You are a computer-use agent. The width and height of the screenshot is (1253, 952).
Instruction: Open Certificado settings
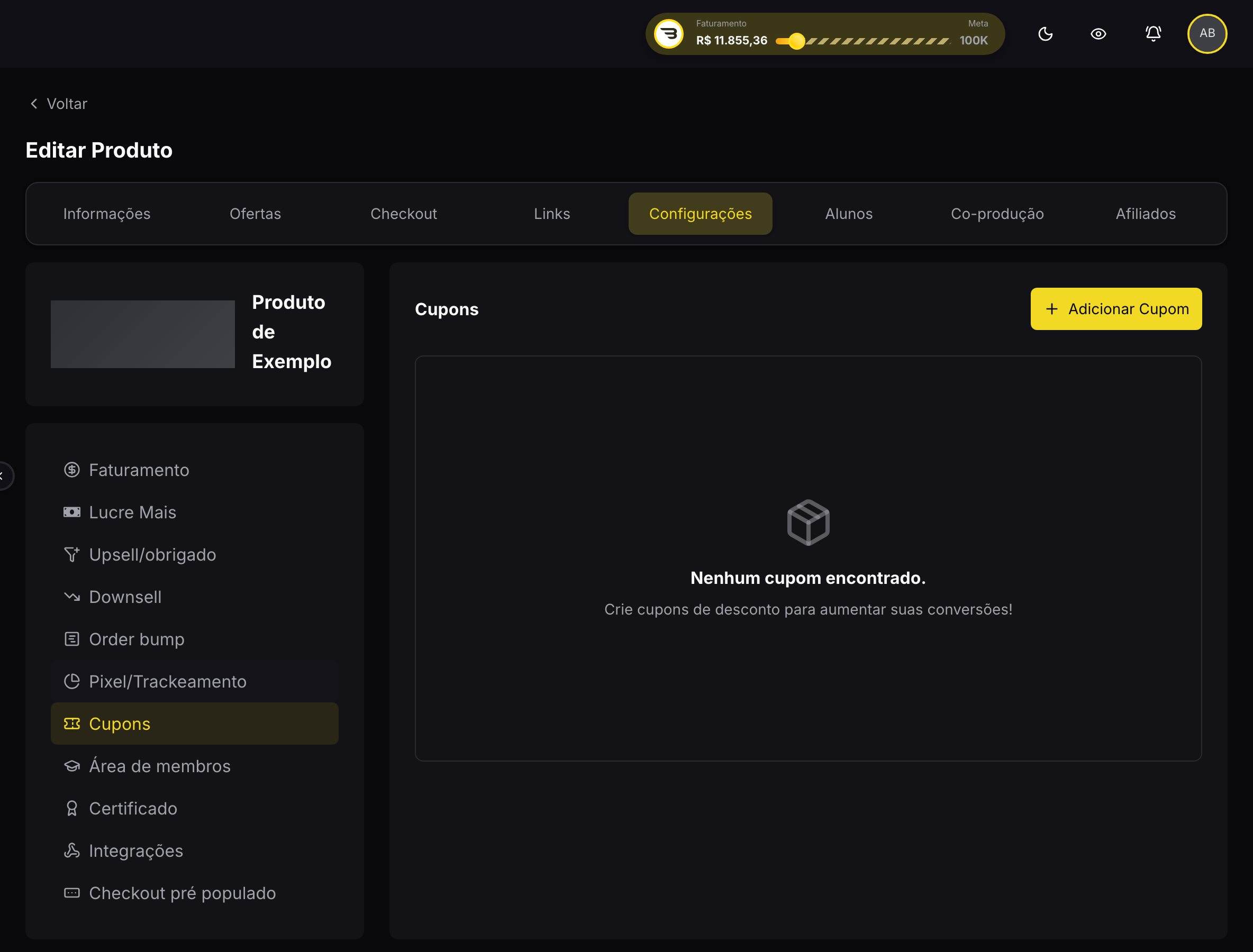tap(195, 808)
